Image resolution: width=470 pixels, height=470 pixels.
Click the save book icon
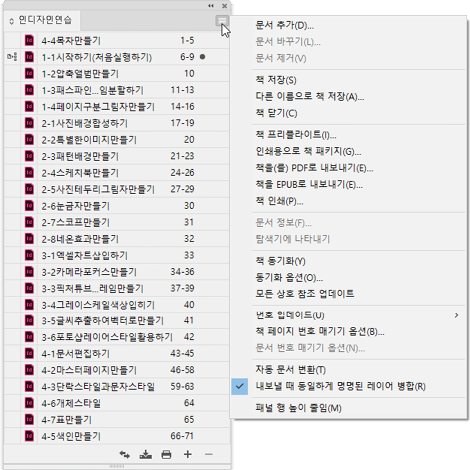pos(146,454)
